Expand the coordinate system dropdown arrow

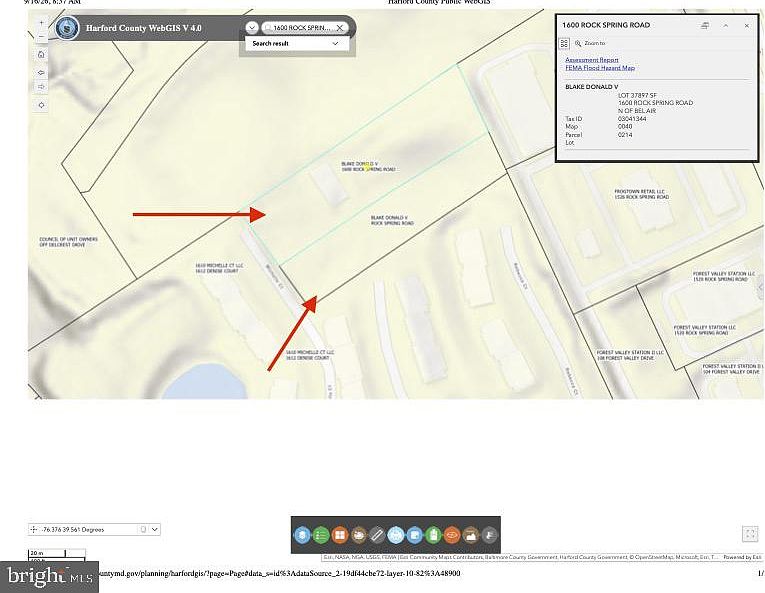click(x=155, y=529)
